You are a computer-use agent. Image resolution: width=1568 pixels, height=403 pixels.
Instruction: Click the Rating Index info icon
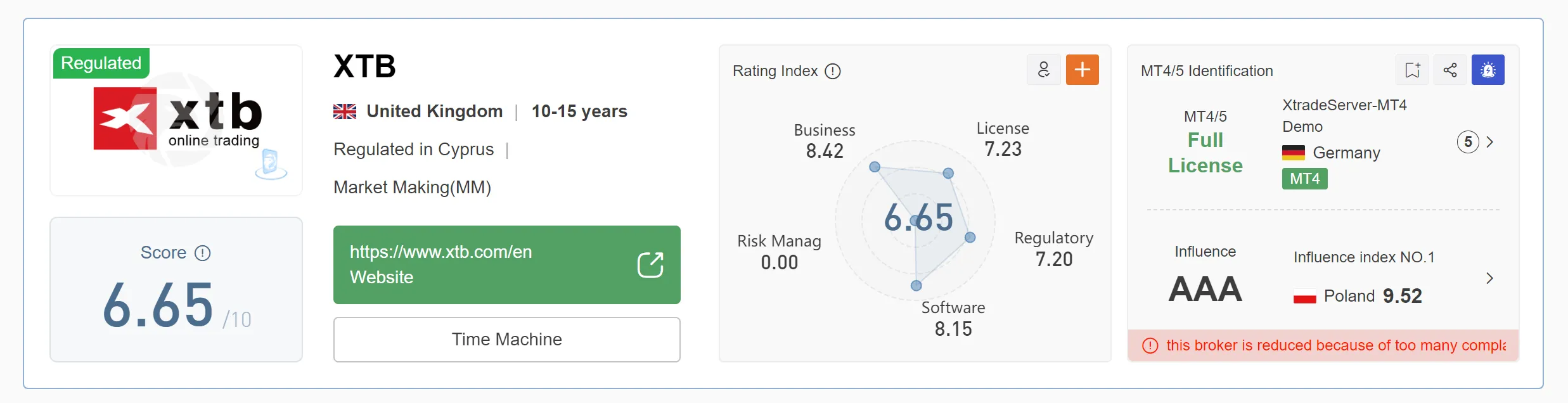click(832, 71)
